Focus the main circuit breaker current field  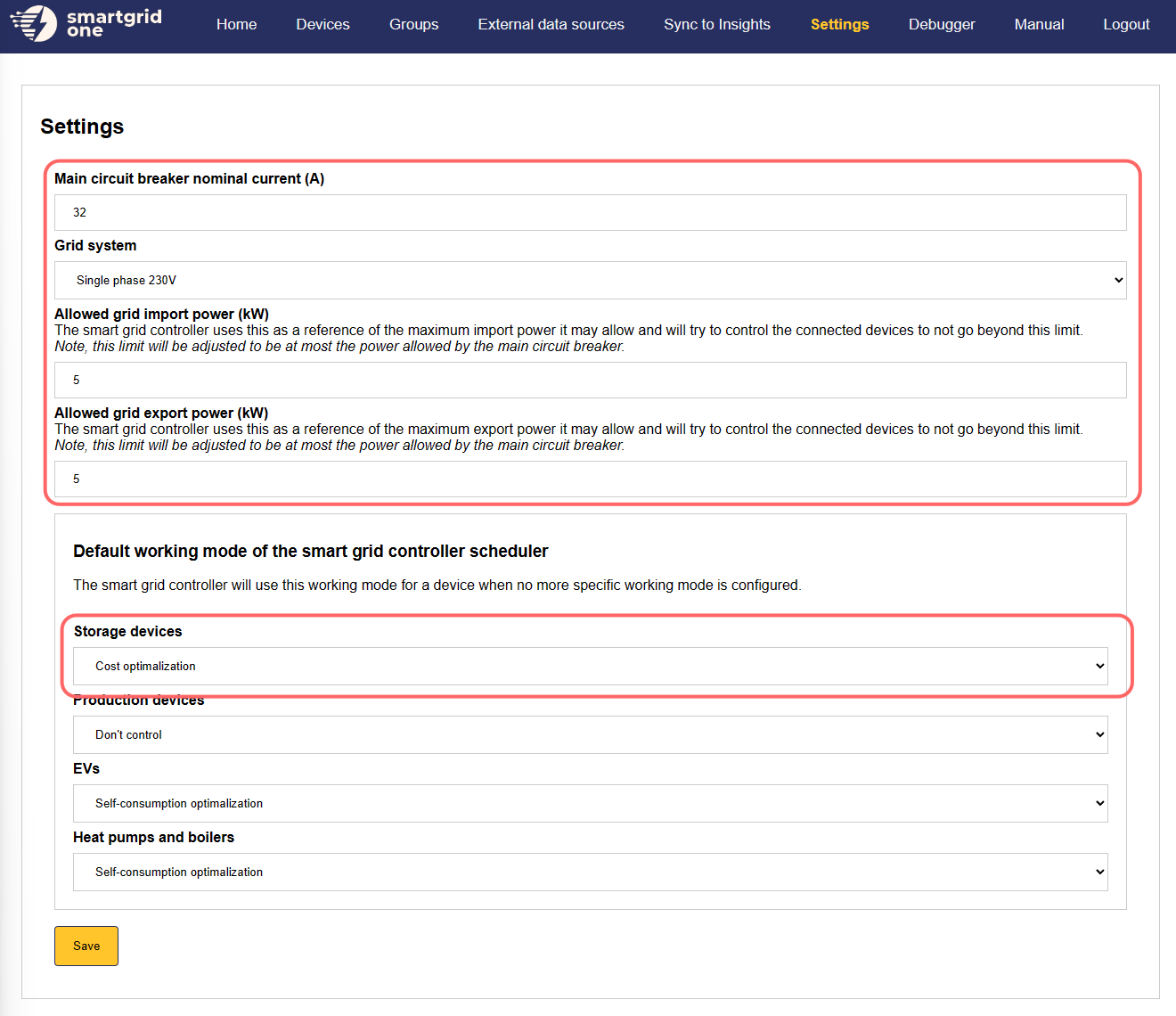point(590,213)
